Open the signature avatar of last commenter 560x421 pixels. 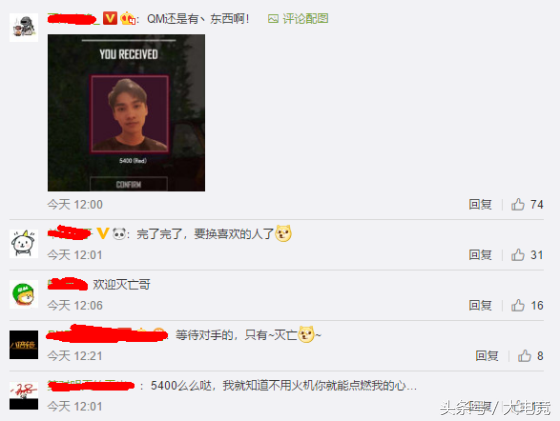tap(24, 395)
